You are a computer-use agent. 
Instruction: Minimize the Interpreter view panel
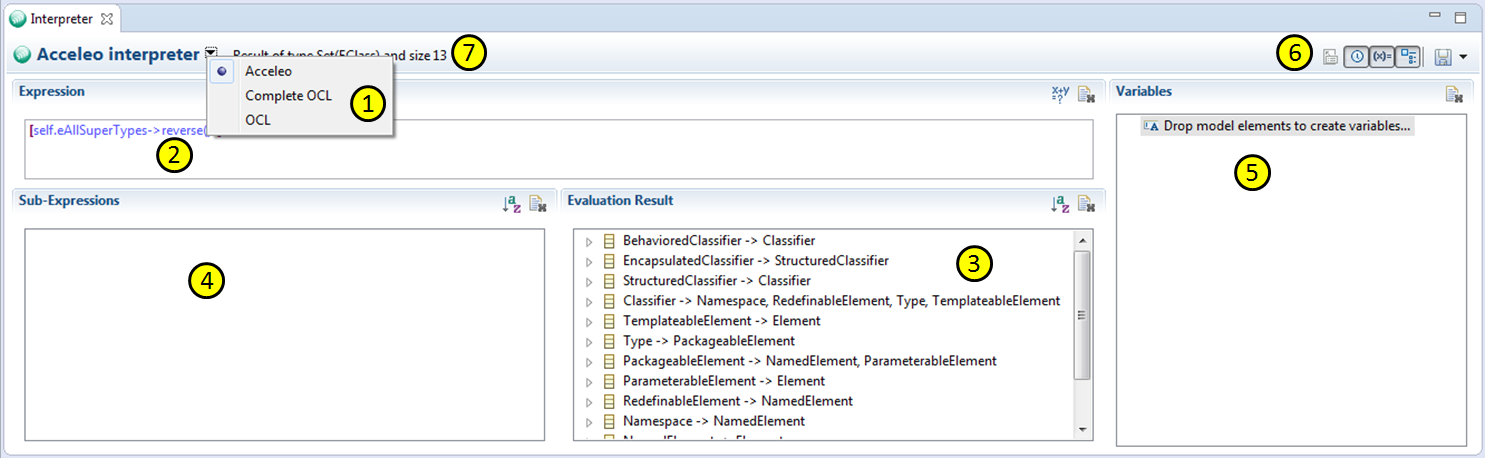coord(1435,16)
